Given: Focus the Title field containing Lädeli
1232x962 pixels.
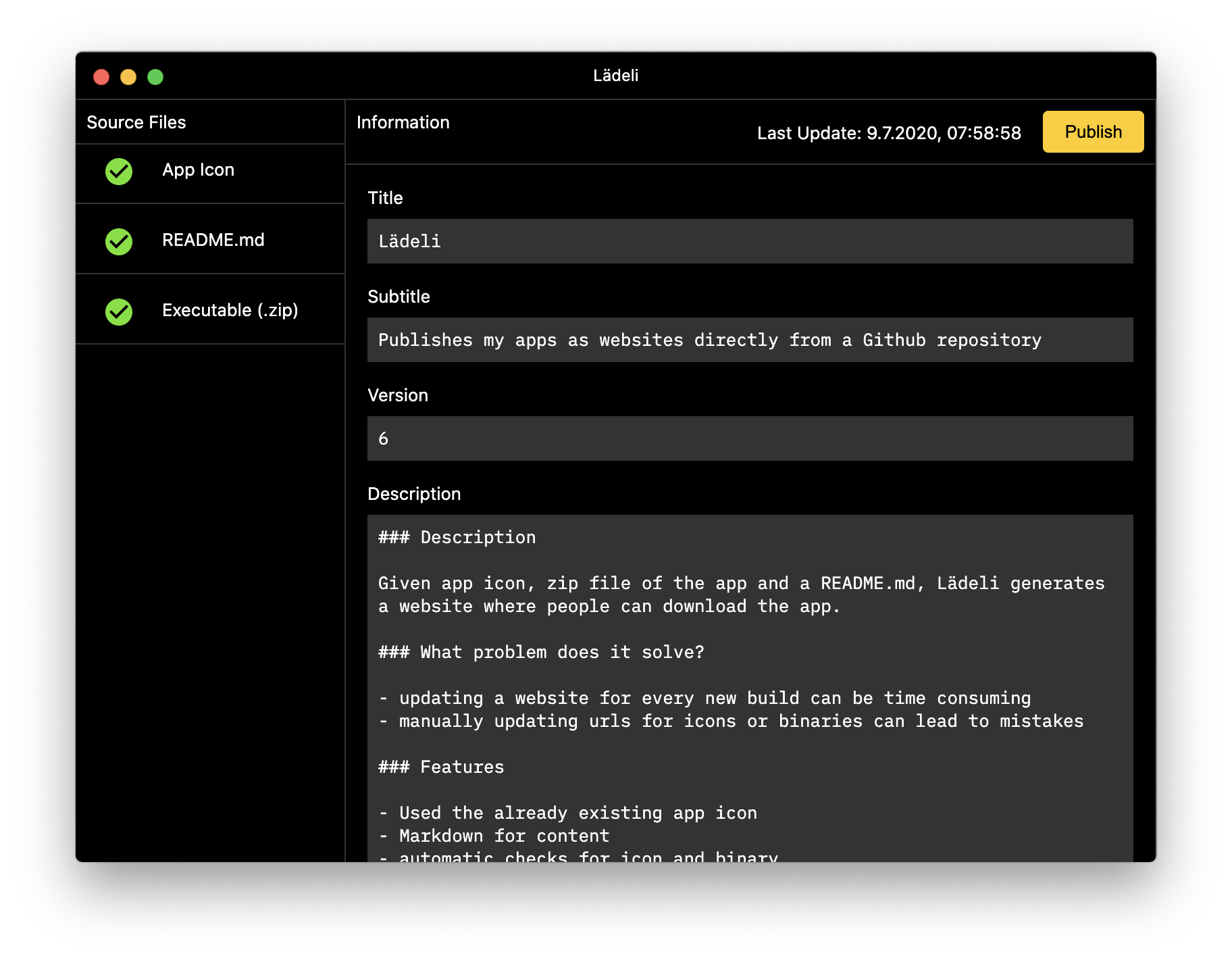Looking at the screenshot, I should click(750, 241).
